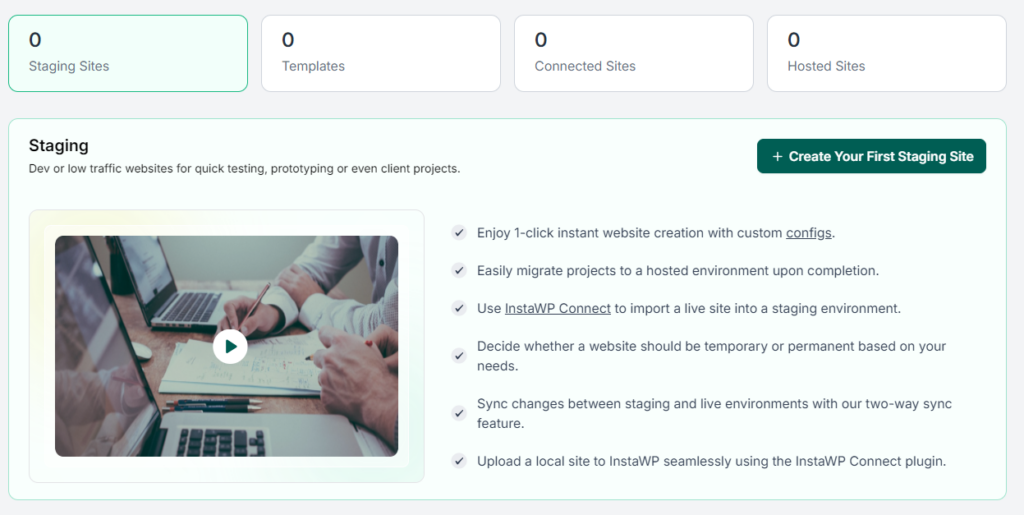
Task: Click plus icon on Create Staging Site button
Action: click(777, 157)
